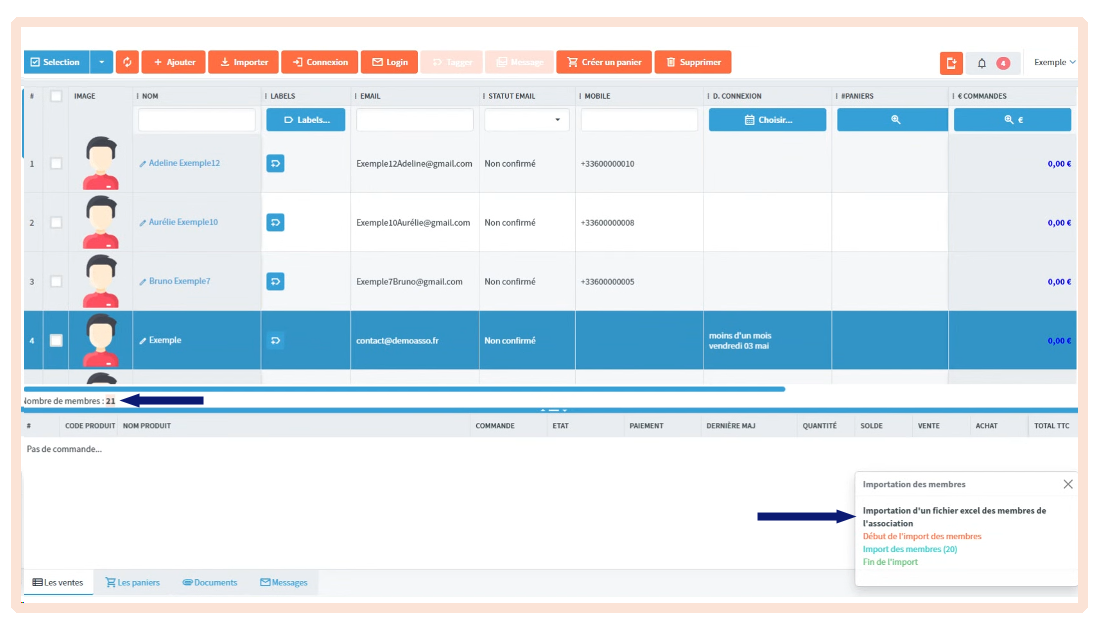Tick the checkbox for row 1 Adeline

[x=56, y=163]
